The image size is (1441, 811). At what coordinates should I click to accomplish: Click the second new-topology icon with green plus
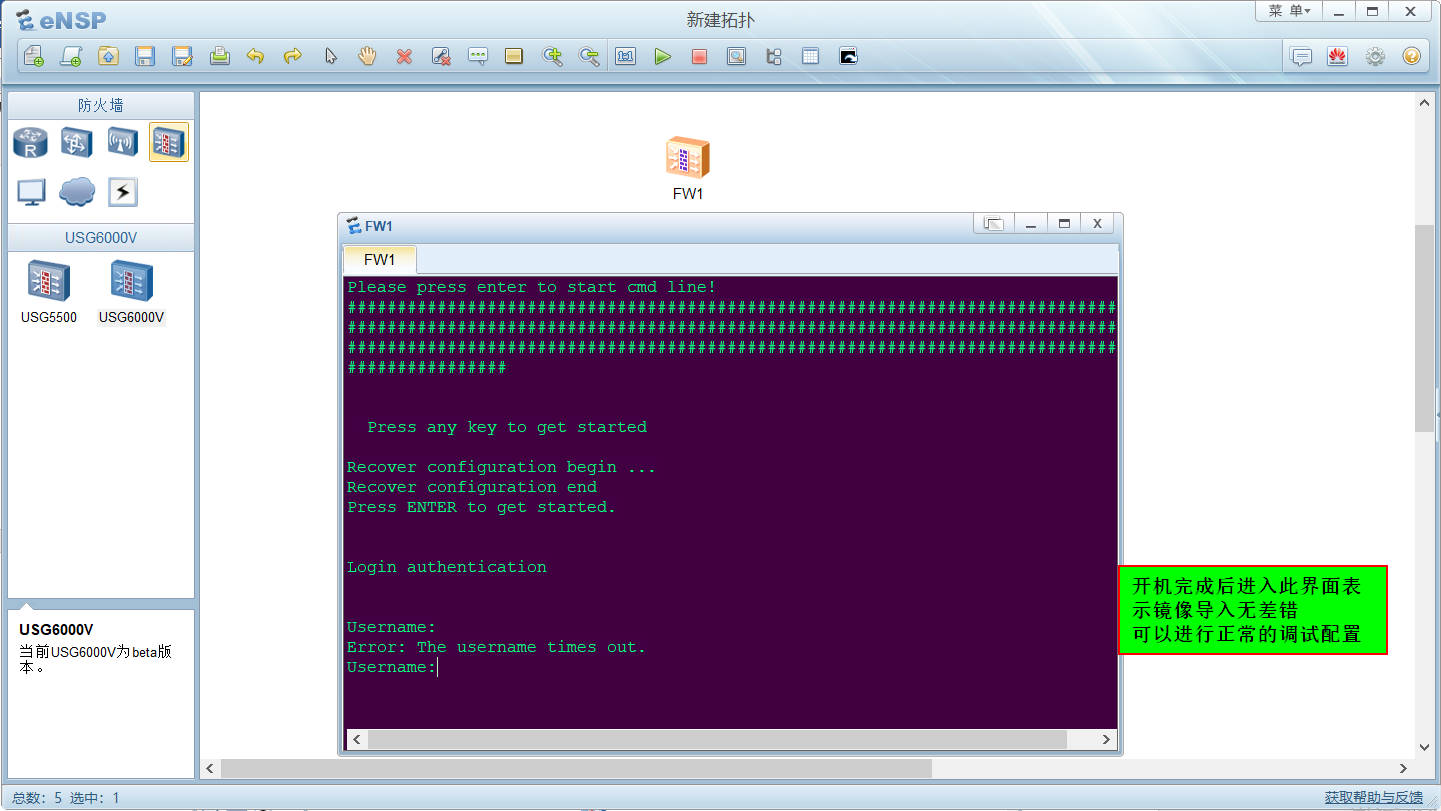coord(70,56)
